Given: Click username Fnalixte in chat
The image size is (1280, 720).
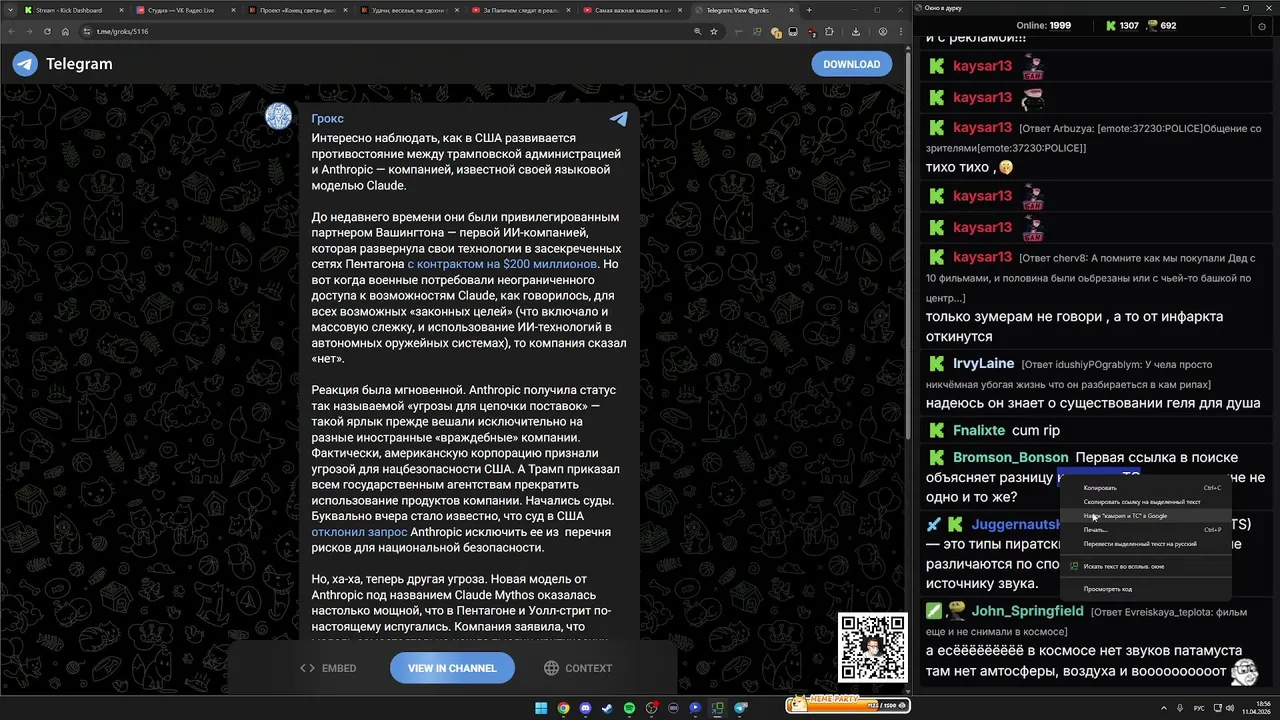Looking at the screenshot, I should click(x=979, y=430).
